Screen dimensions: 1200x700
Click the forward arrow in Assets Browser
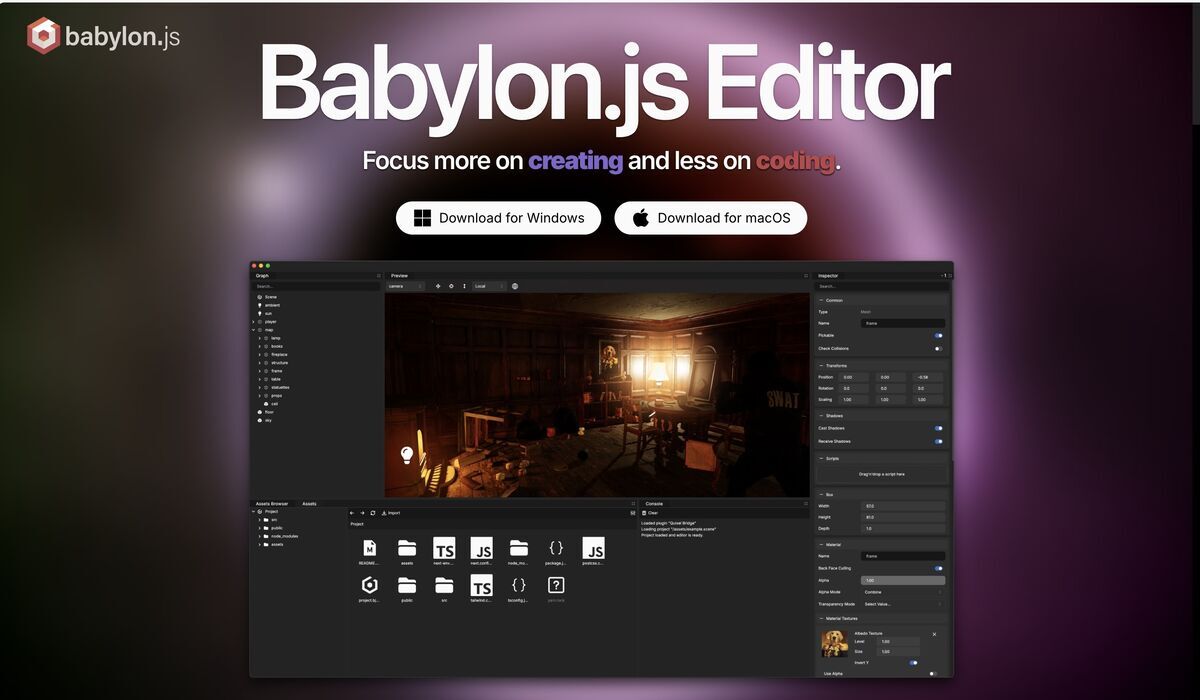362,513
